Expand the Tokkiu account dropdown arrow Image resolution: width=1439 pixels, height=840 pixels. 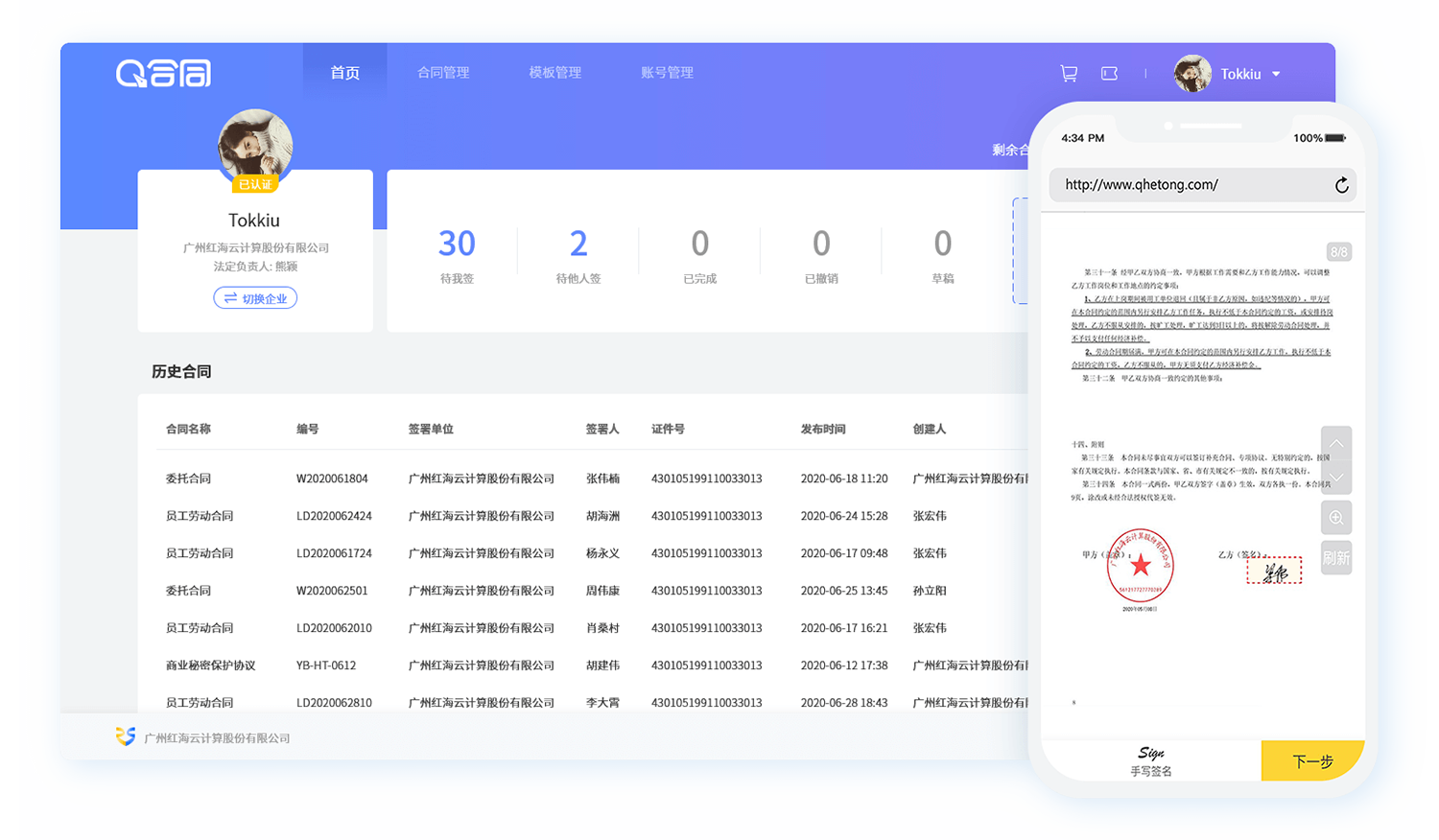click(1276, 74)
